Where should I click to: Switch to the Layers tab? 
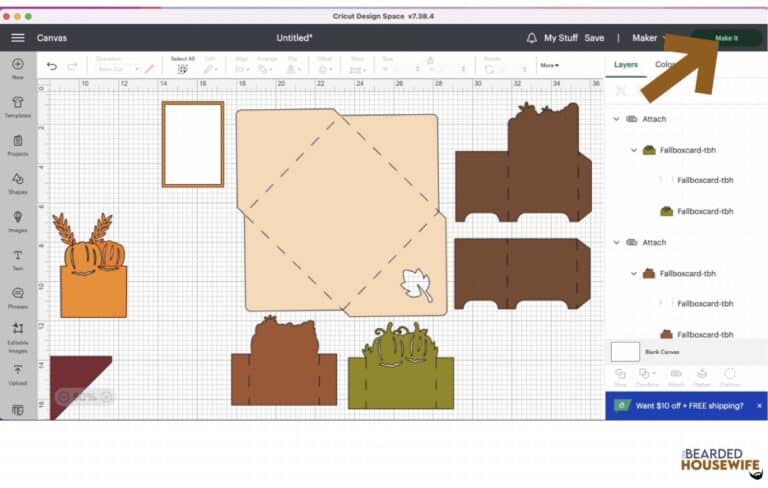[626, 65]
